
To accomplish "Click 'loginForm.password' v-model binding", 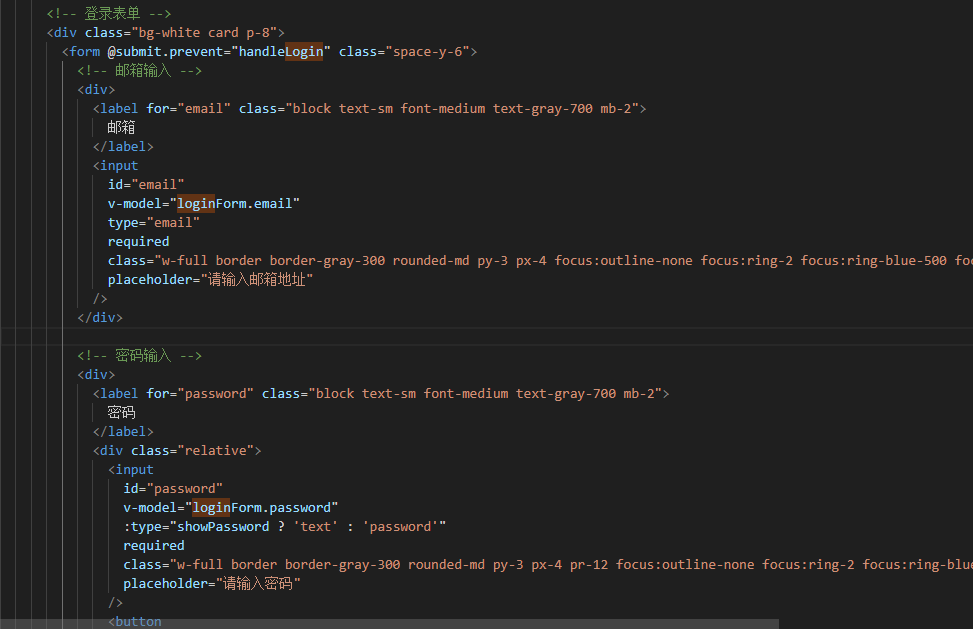I will click(261, 508).
